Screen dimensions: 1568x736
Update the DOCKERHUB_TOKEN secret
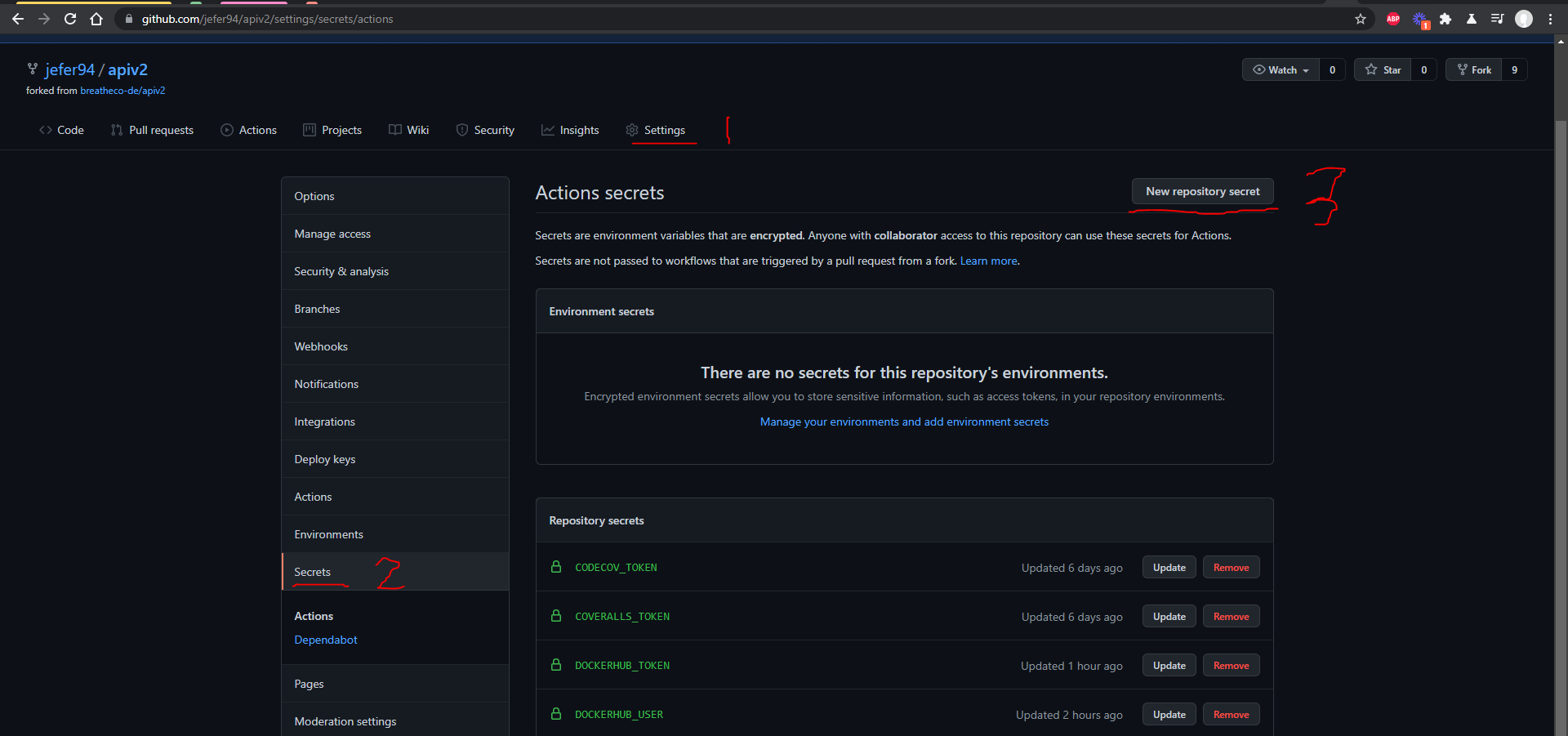[1169, 666]
